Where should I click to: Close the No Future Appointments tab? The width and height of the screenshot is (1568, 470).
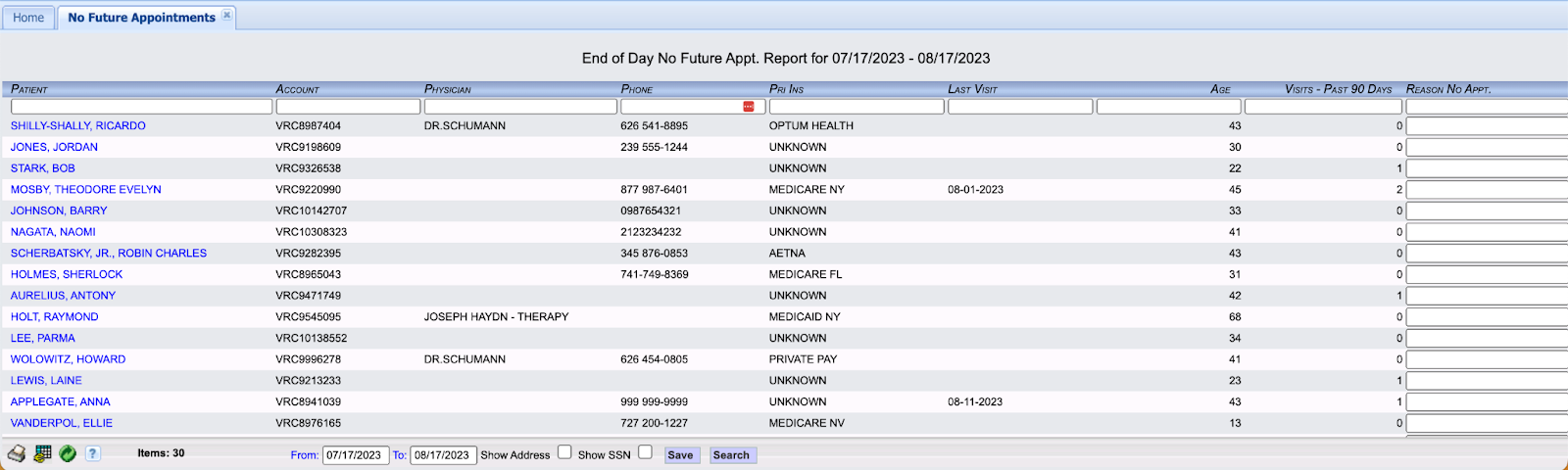click(227, 16)
